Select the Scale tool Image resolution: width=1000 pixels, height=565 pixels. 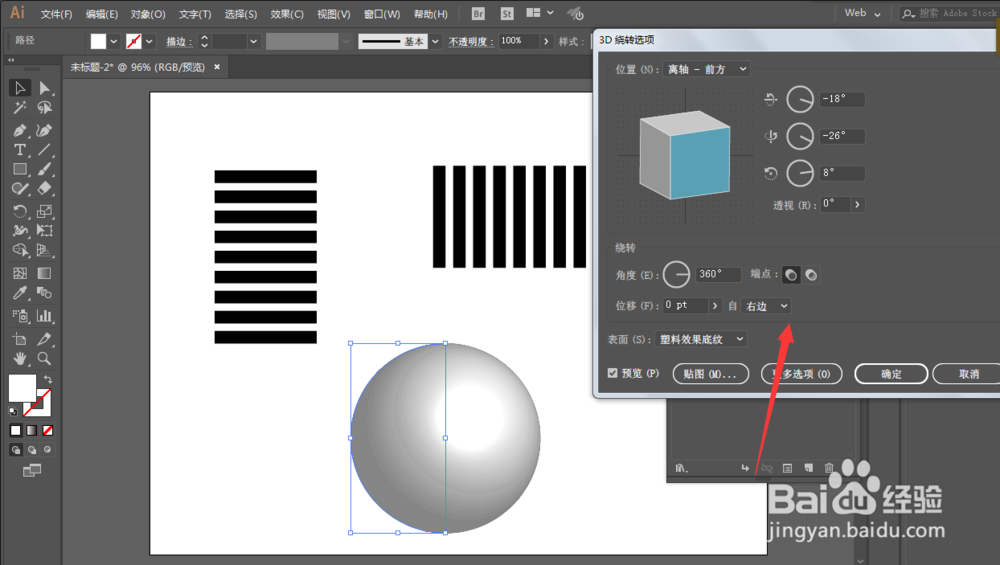44,211
